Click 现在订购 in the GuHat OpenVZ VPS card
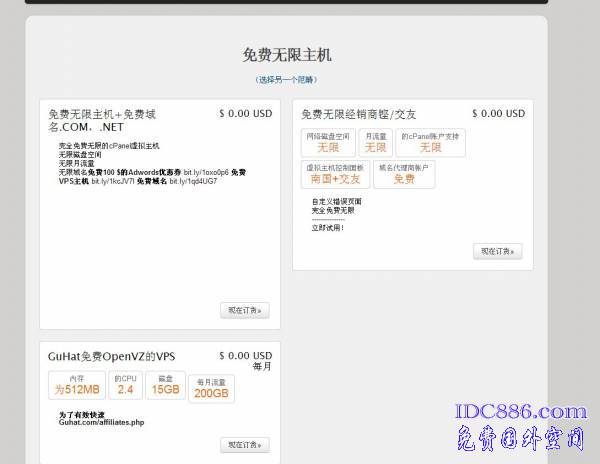 [245, 445]
